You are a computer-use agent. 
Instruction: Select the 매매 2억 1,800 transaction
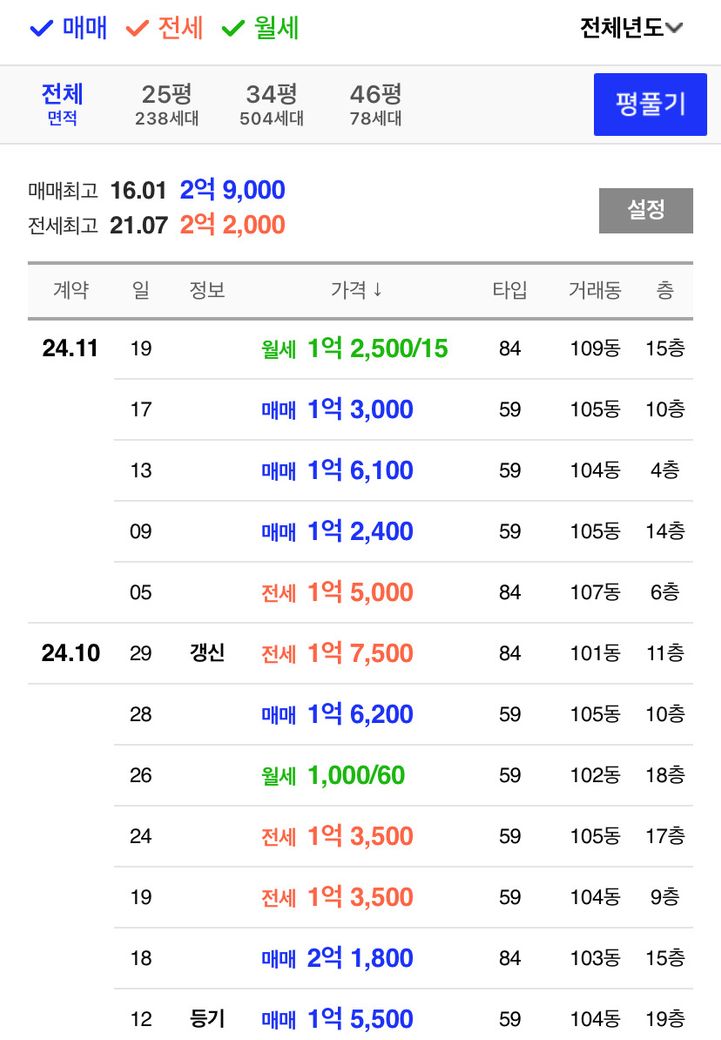click(x=360, y=959)
